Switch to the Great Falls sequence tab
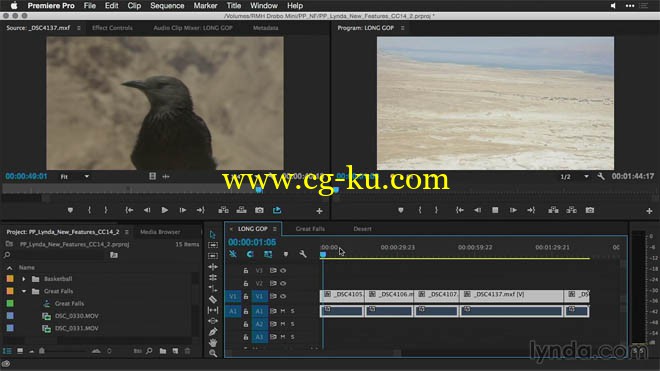Image resolution: width=660 pixels, height=371 pixels. point(310,229)
